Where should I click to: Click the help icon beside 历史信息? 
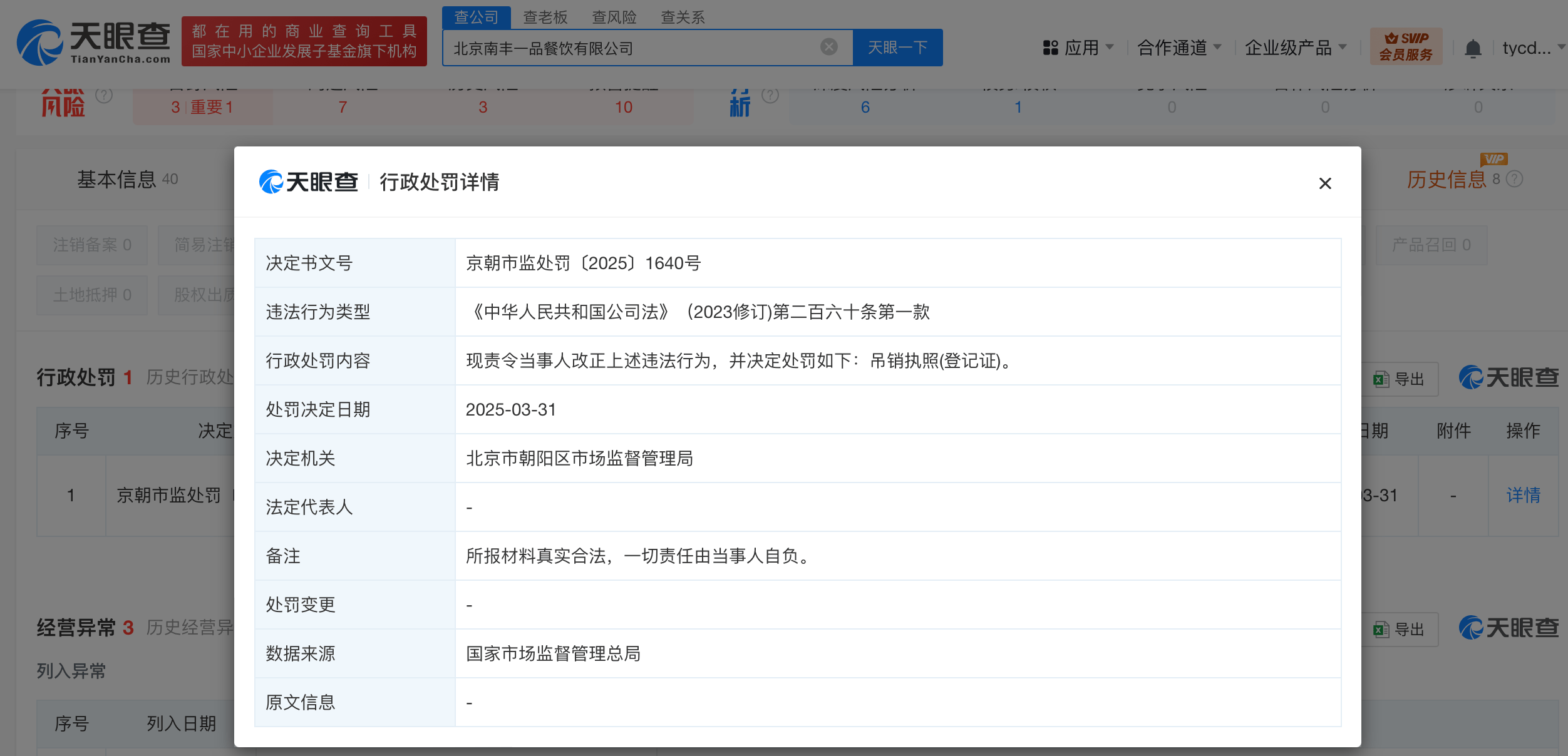pos(1514,180)
